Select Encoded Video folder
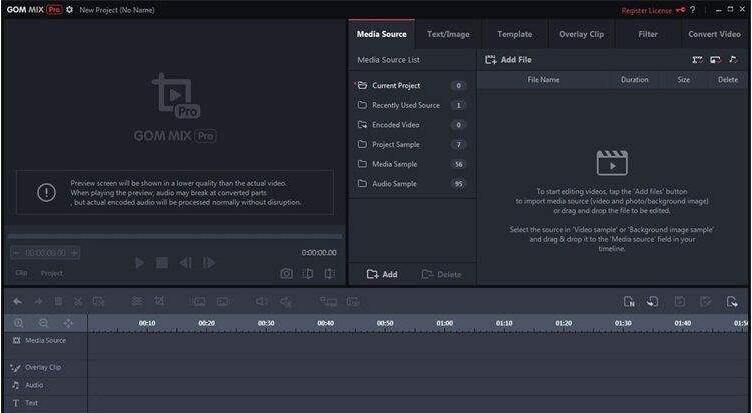752x413 pixels. 412,125
